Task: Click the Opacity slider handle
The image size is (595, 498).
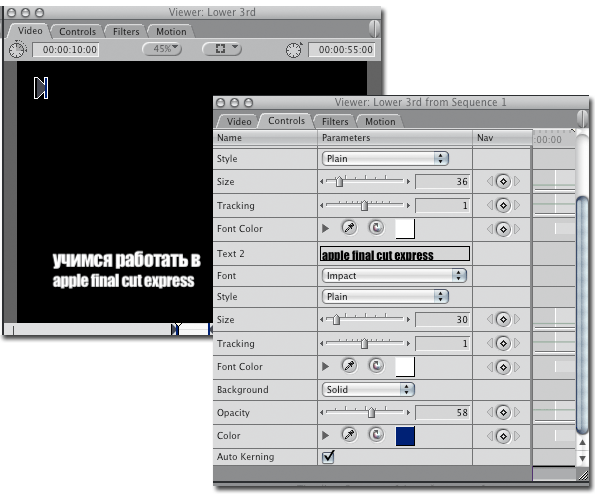Action: [x=371, y=412]
